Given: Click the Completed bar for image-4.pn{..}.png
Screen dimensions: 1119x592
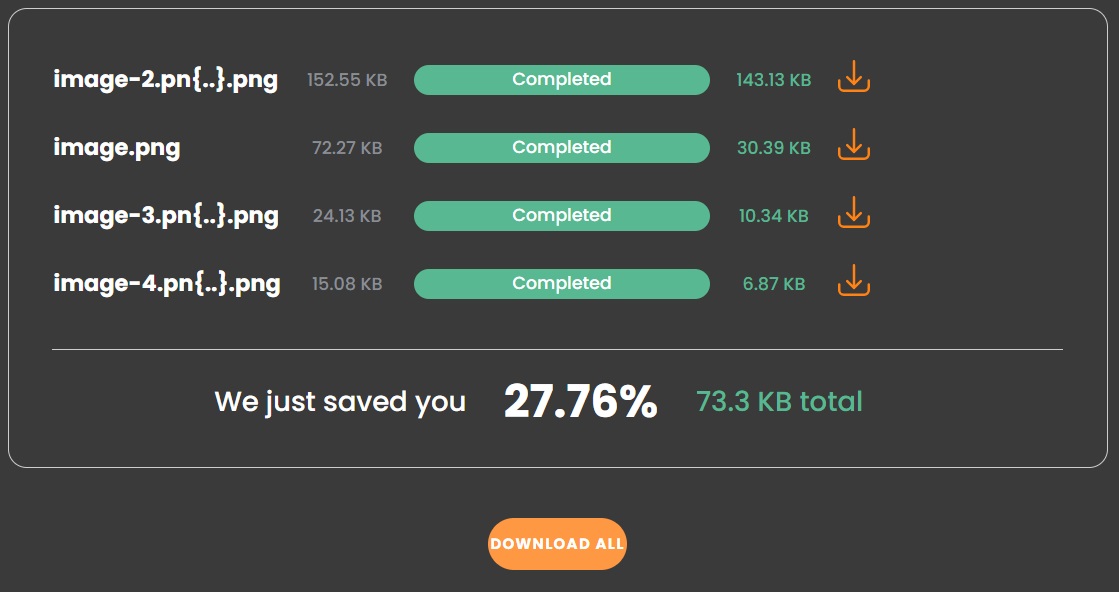Looking at the screenshot, I should [x=561, y=283].
